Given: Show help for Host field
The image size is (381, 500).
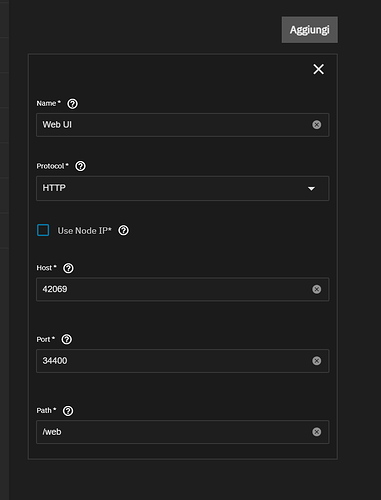Looking at the screenshot, I should click(x=68, y=268).
